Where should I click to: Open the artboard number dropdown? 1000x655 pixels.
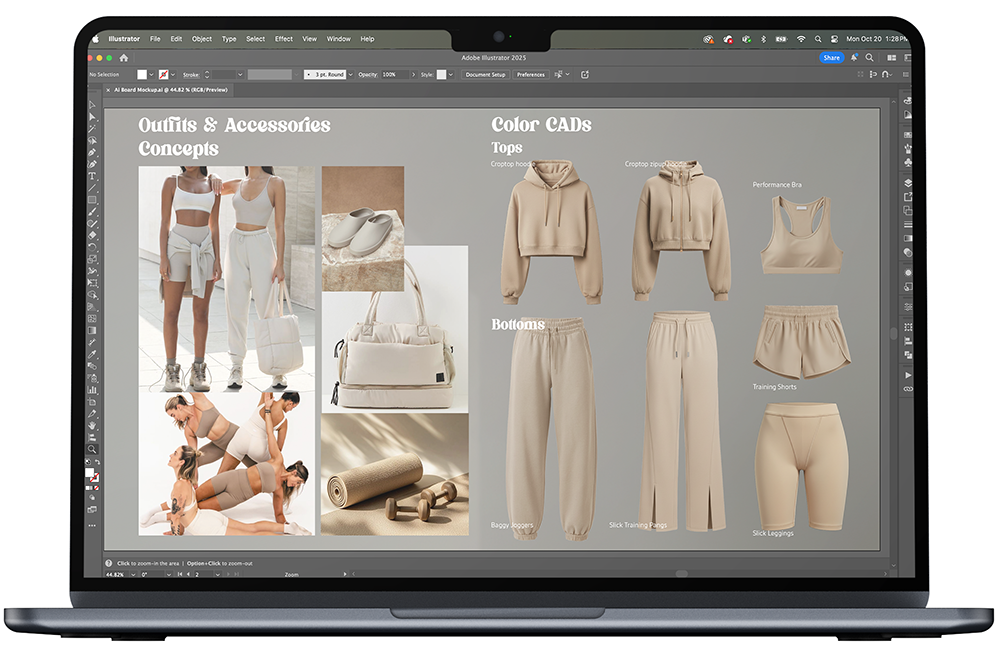(220, 575)
